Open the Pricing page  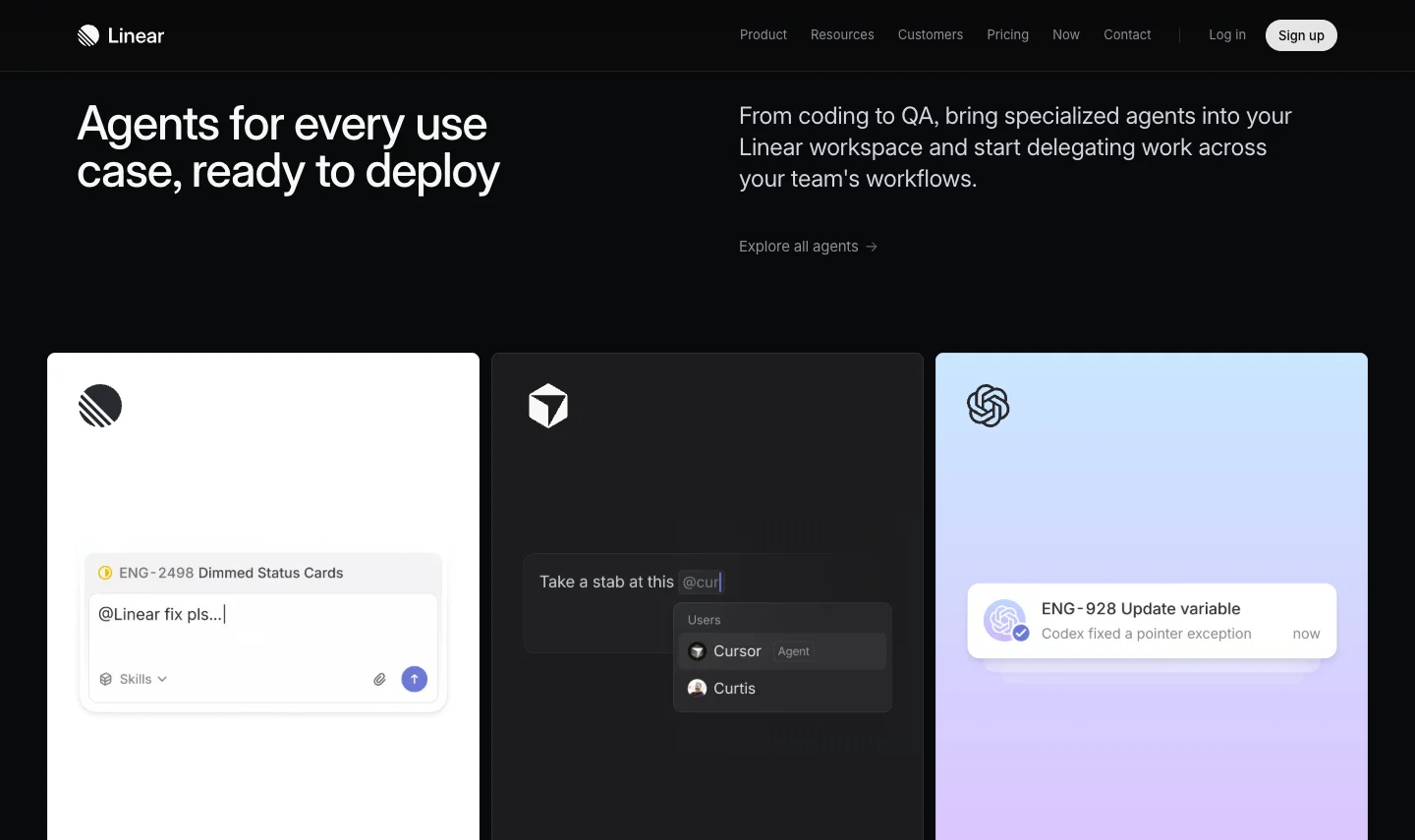point(1008,34)
